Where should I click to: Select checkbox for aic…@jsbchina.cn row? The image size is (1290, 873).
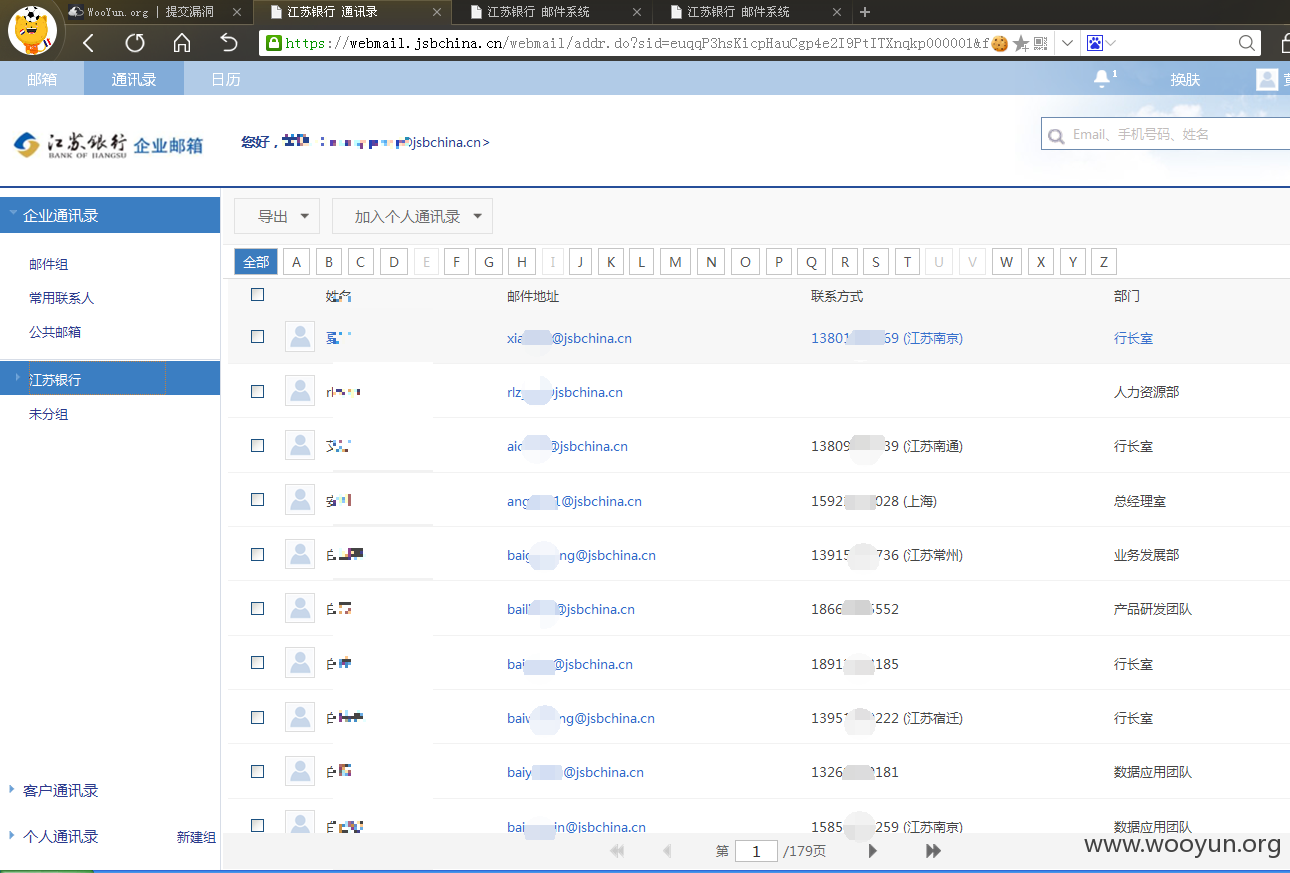point(258,445)
